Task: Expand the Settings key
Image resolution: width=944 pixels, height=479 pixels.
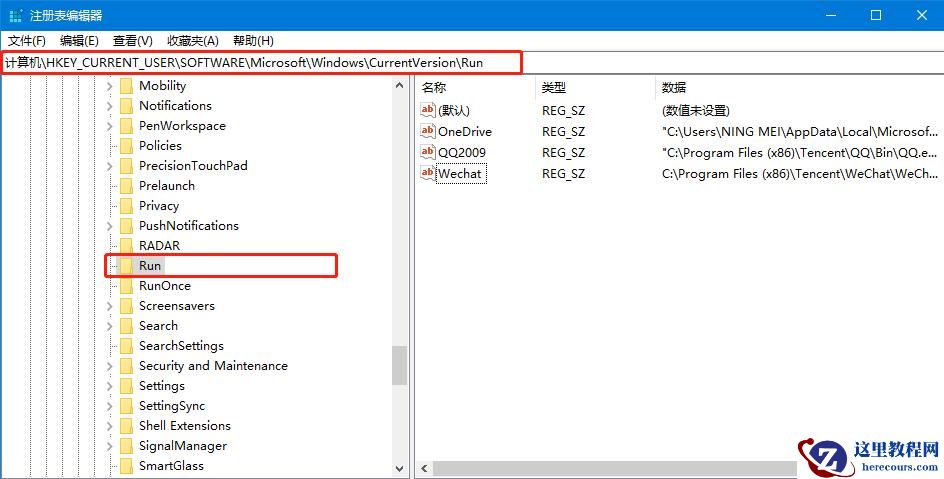Action: [110, 386]
